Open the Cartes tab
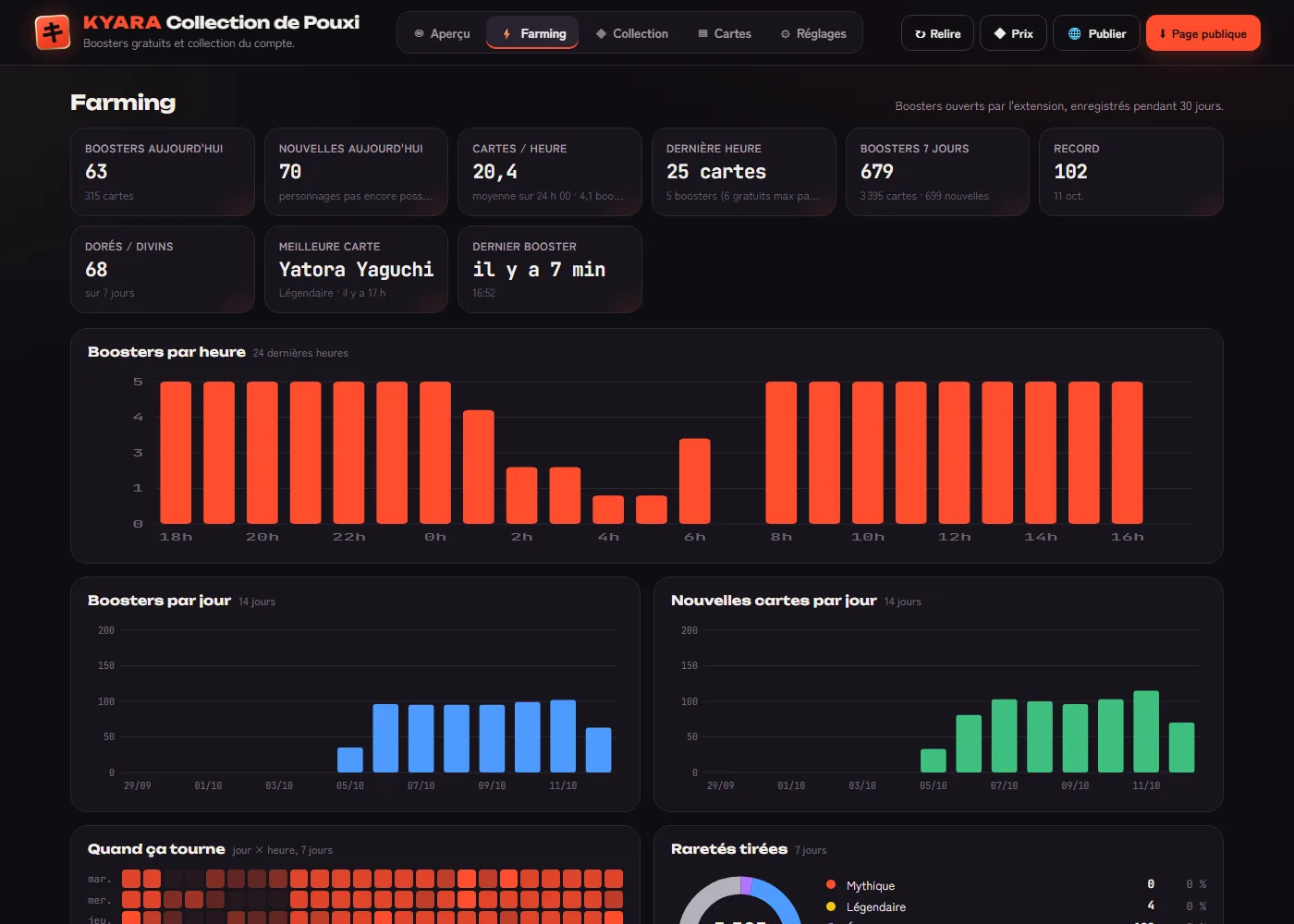This screenshot has height=924, width=1294. coord(724,33)
